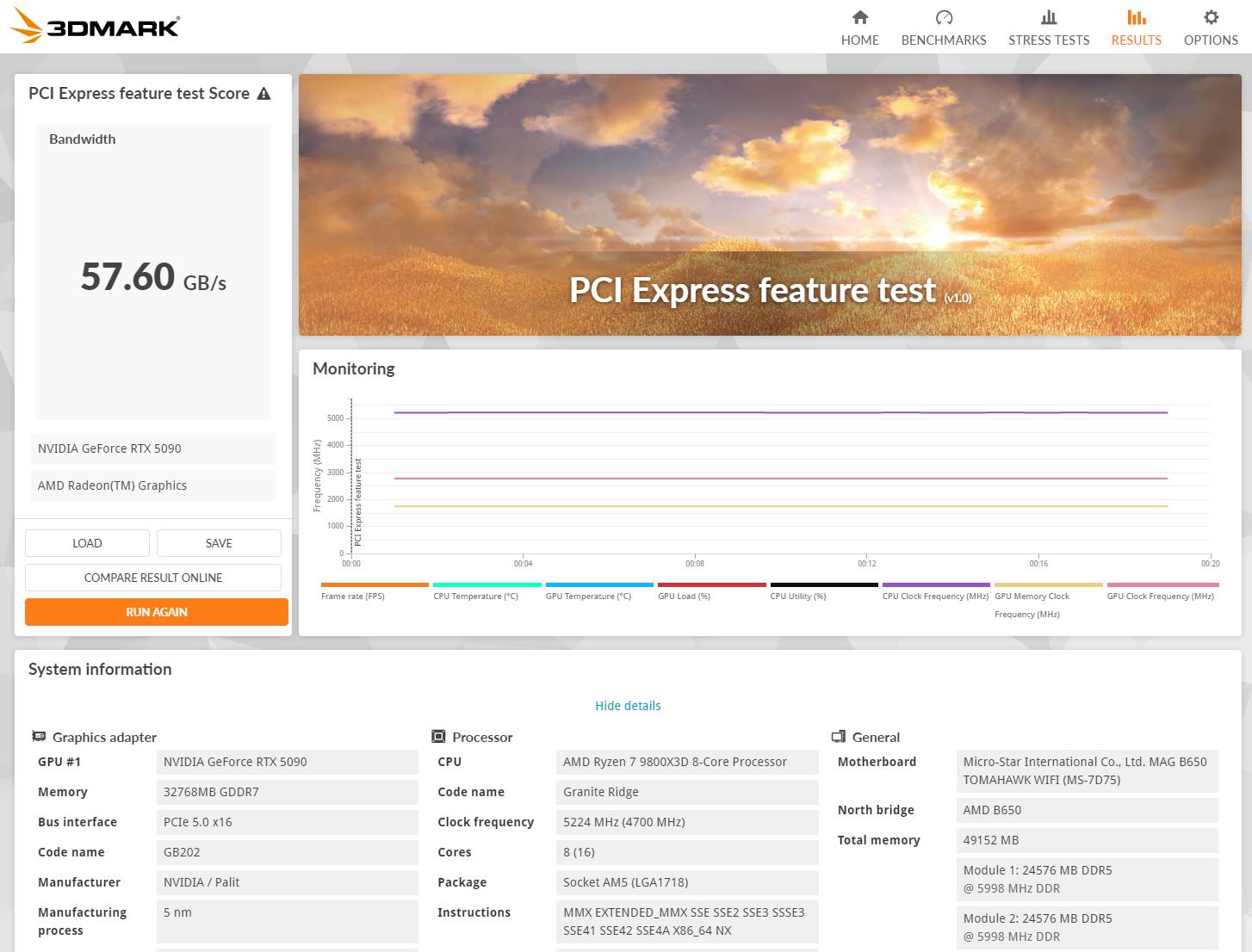The height and width of the screenshot is (952, 1252).
Task: Toggle the GPU Temperature legend swatch
Action: [x=599, y=585]
